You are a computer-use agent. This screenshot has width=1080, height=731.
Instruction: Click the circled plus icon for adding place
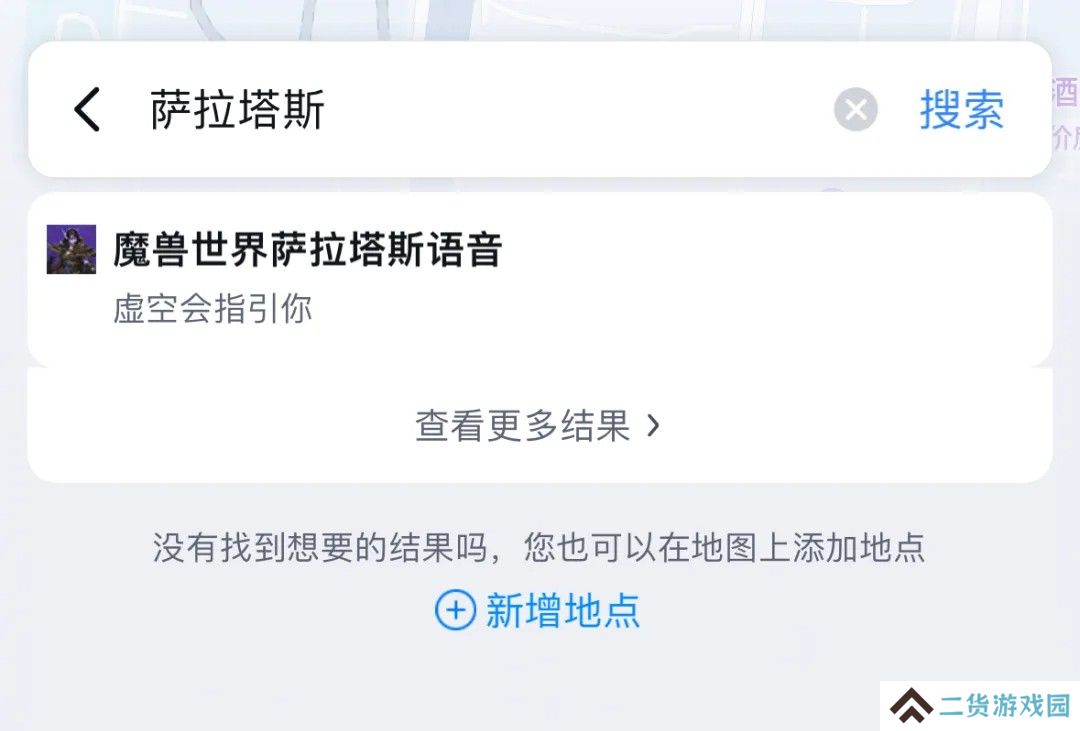coord(455,610)
